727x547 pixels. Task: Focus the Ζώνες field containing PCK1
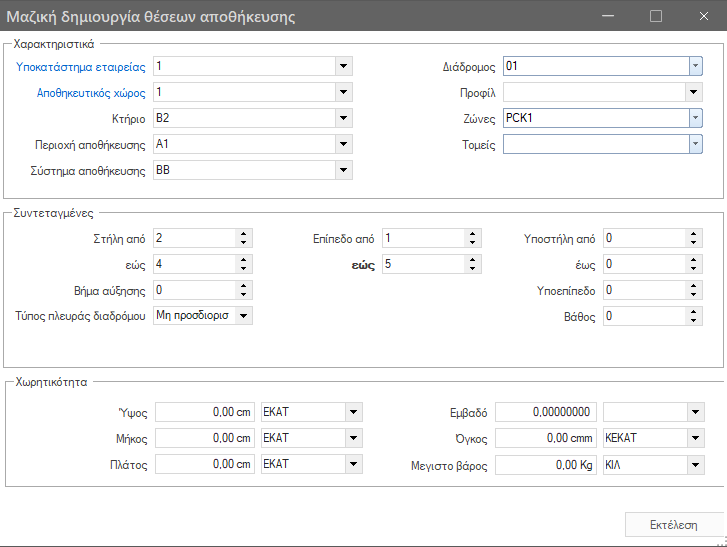click(596, 118)
